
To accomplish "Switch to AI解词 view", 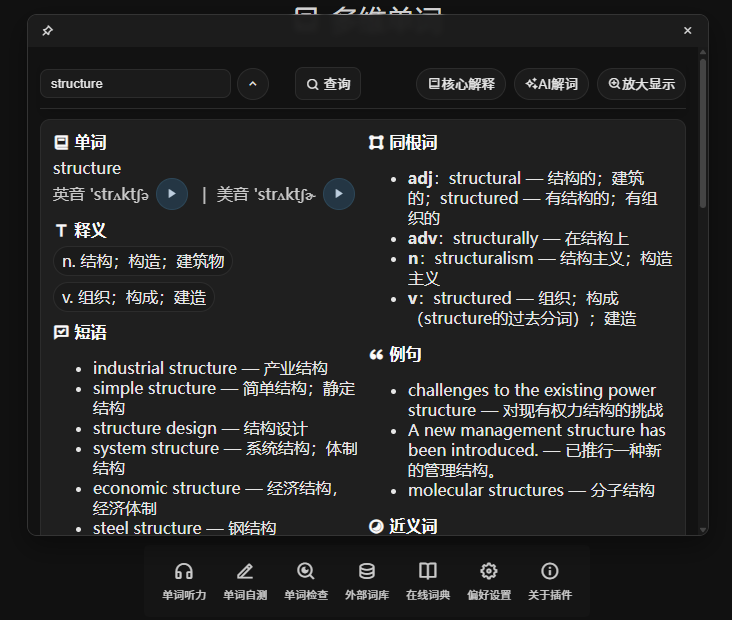I will coord(551,84).
